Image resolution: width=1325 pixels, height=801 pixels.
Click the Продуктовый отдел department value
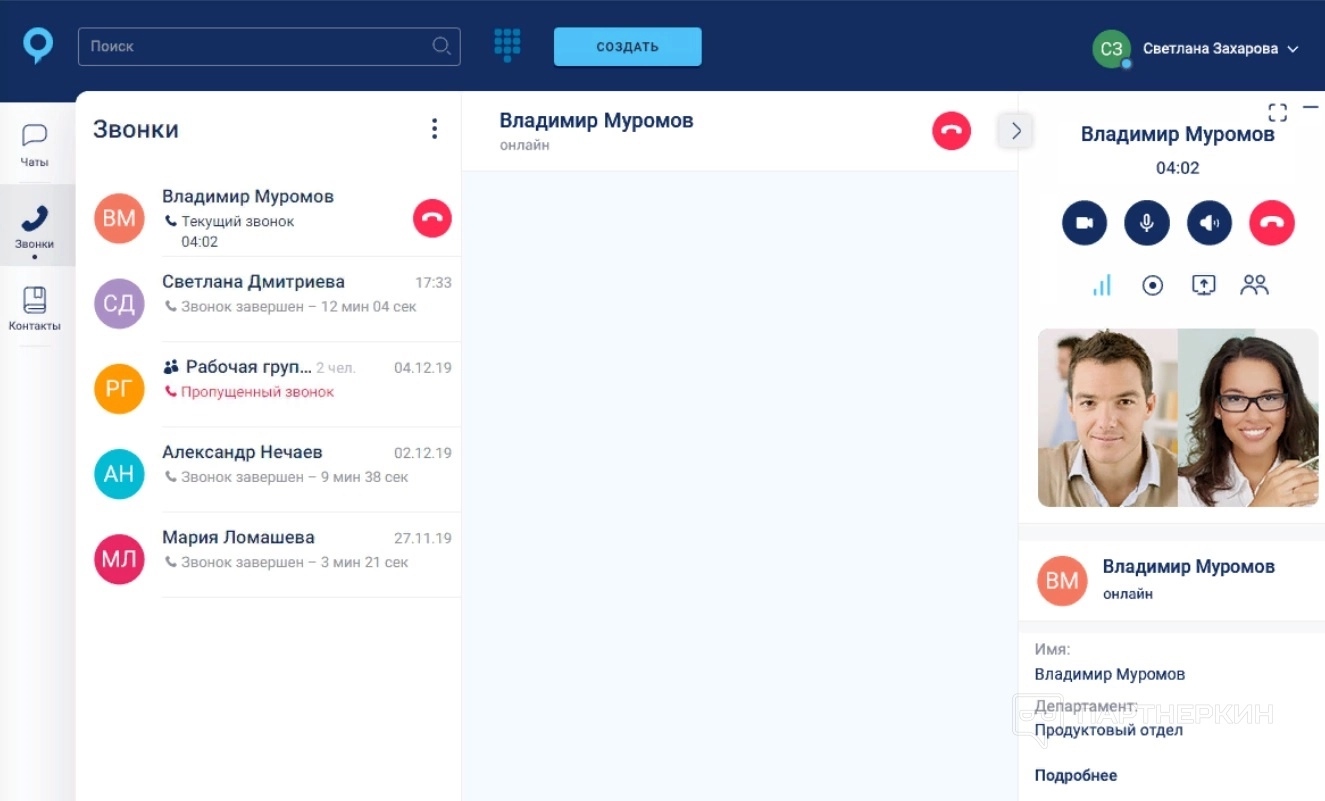pos(1109,730)
